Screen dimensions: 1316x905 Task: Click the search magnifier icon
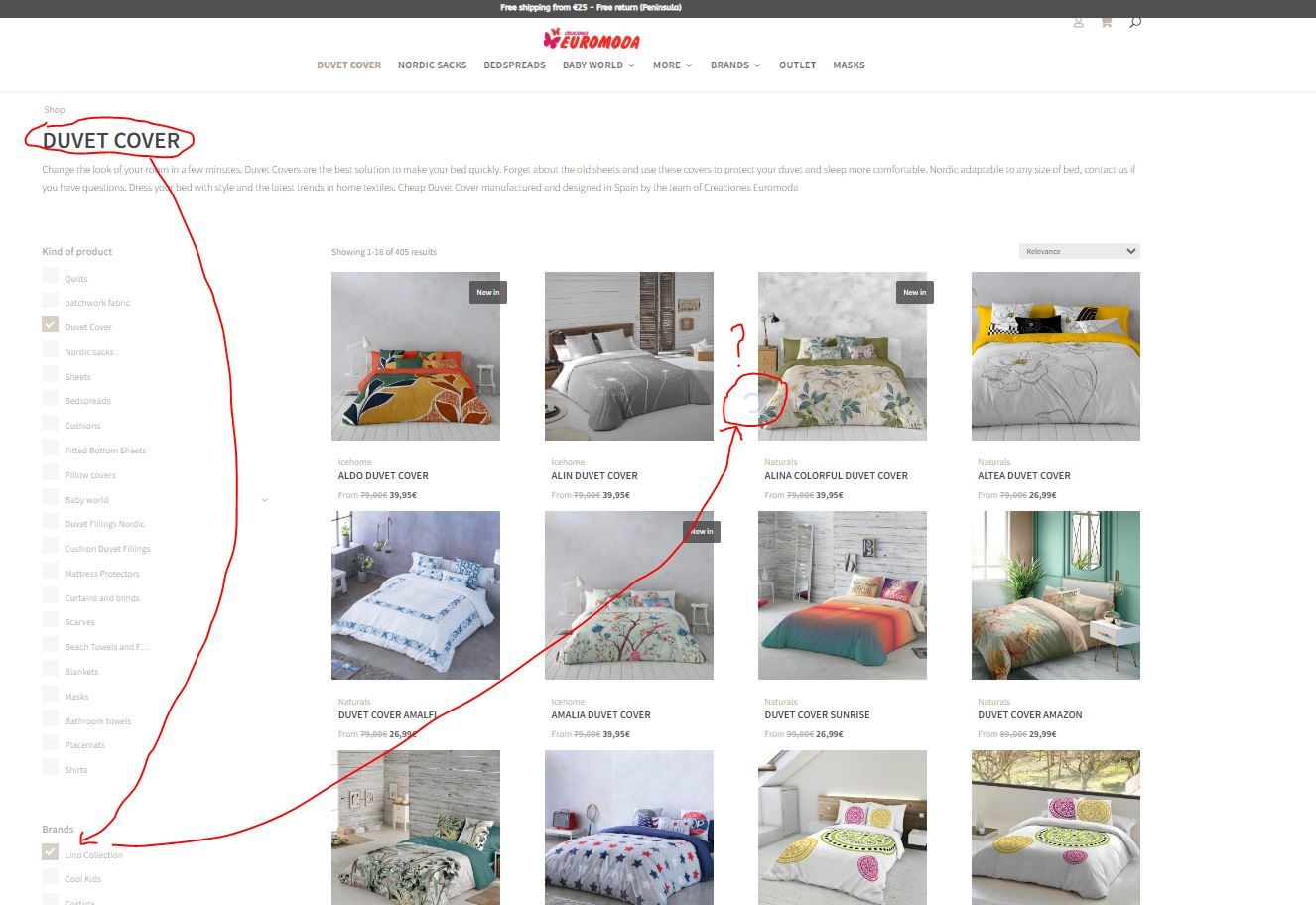tap(1135, 22)
